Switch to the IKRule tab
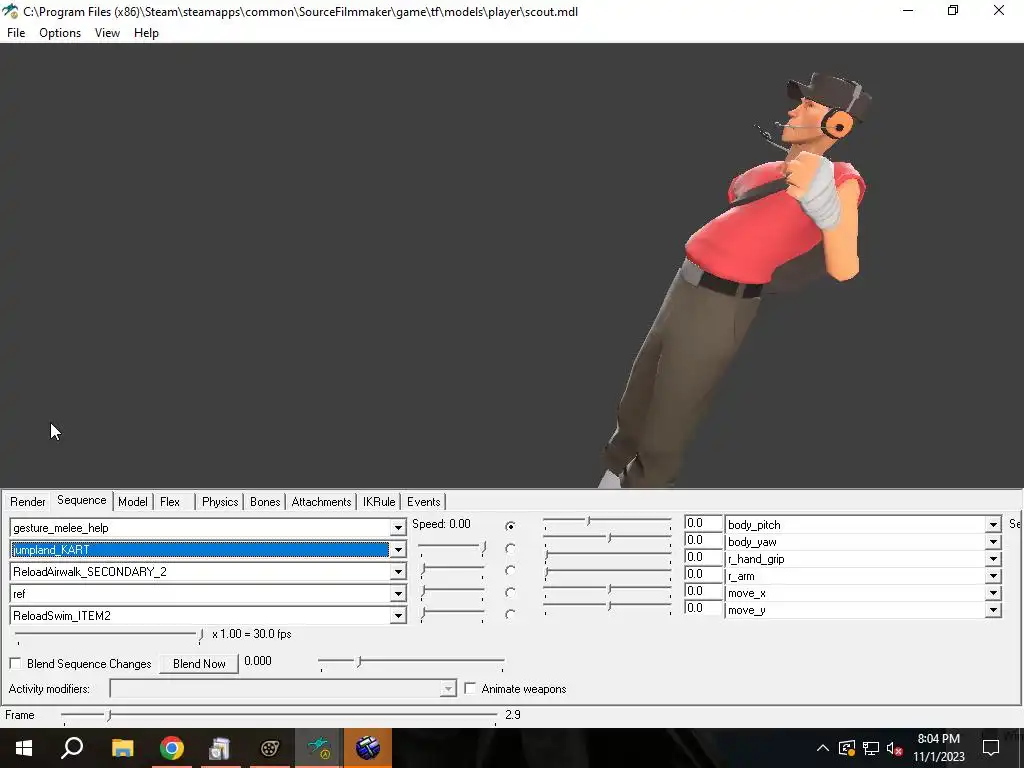The image size is (1024, 768). point(379,502)
